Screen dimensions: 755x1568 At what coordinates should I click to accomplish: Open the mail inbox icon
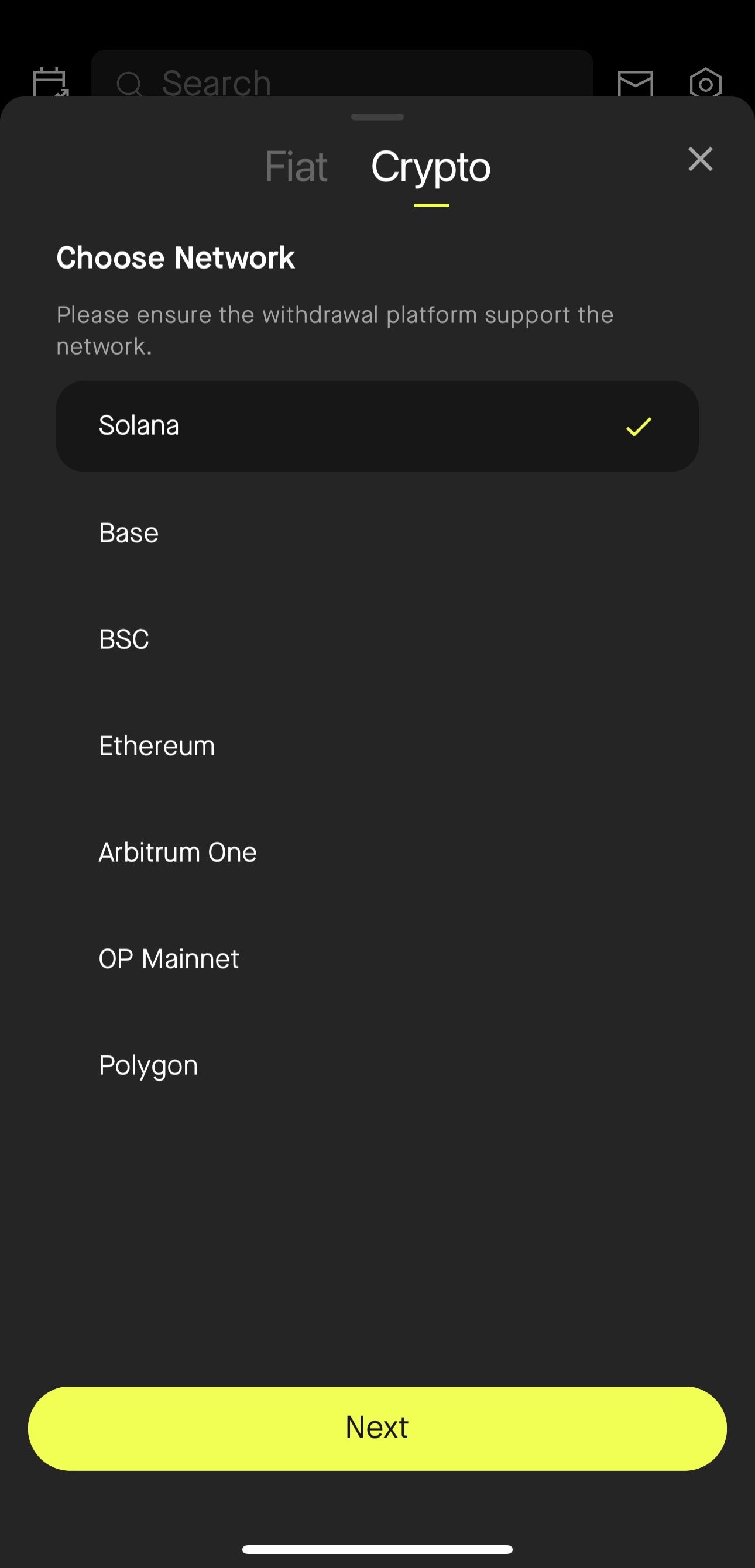[x=635, y=82]
